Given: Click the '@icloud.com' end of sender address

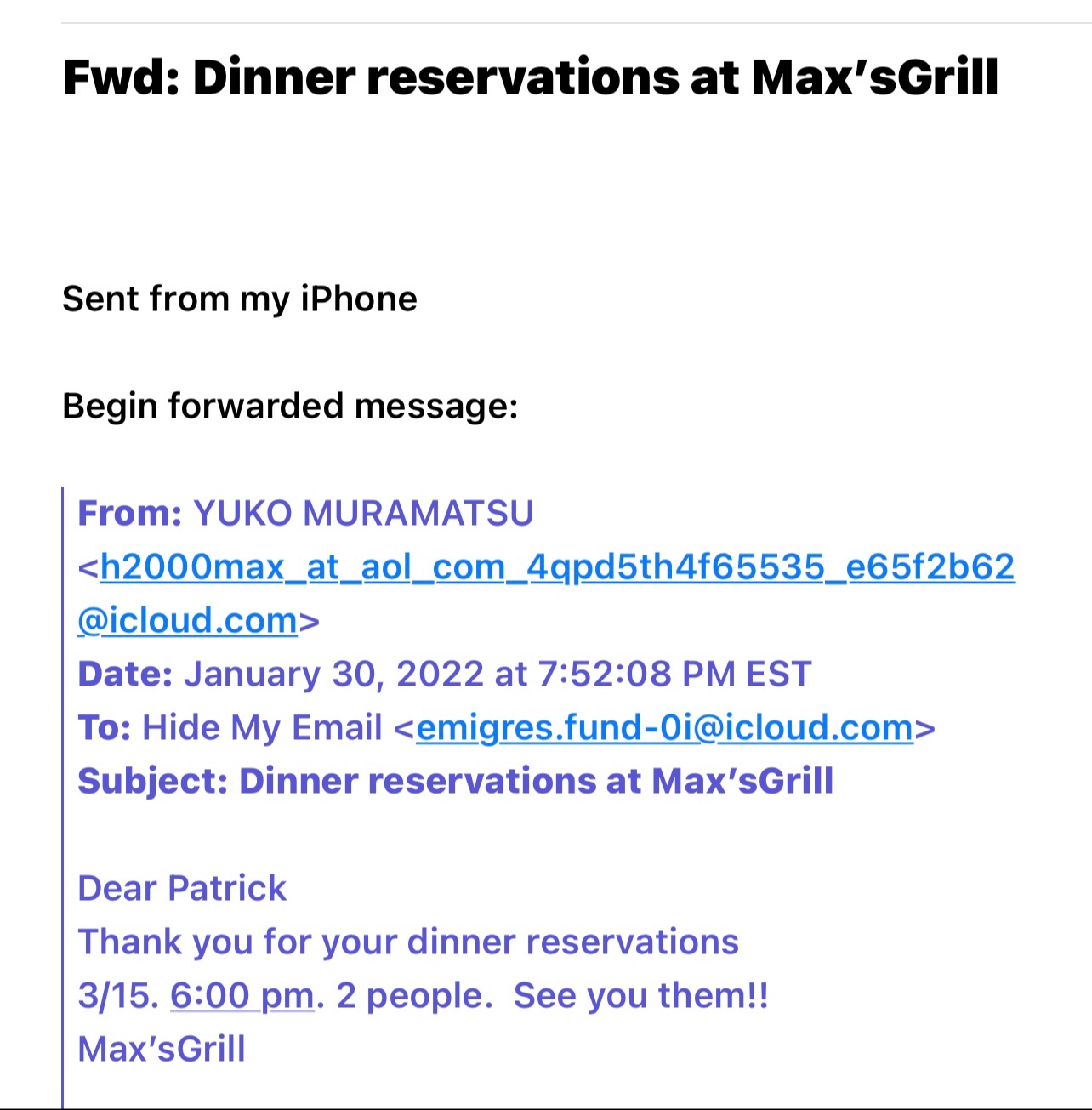Looking at the screenshot, I should point(187,621).
